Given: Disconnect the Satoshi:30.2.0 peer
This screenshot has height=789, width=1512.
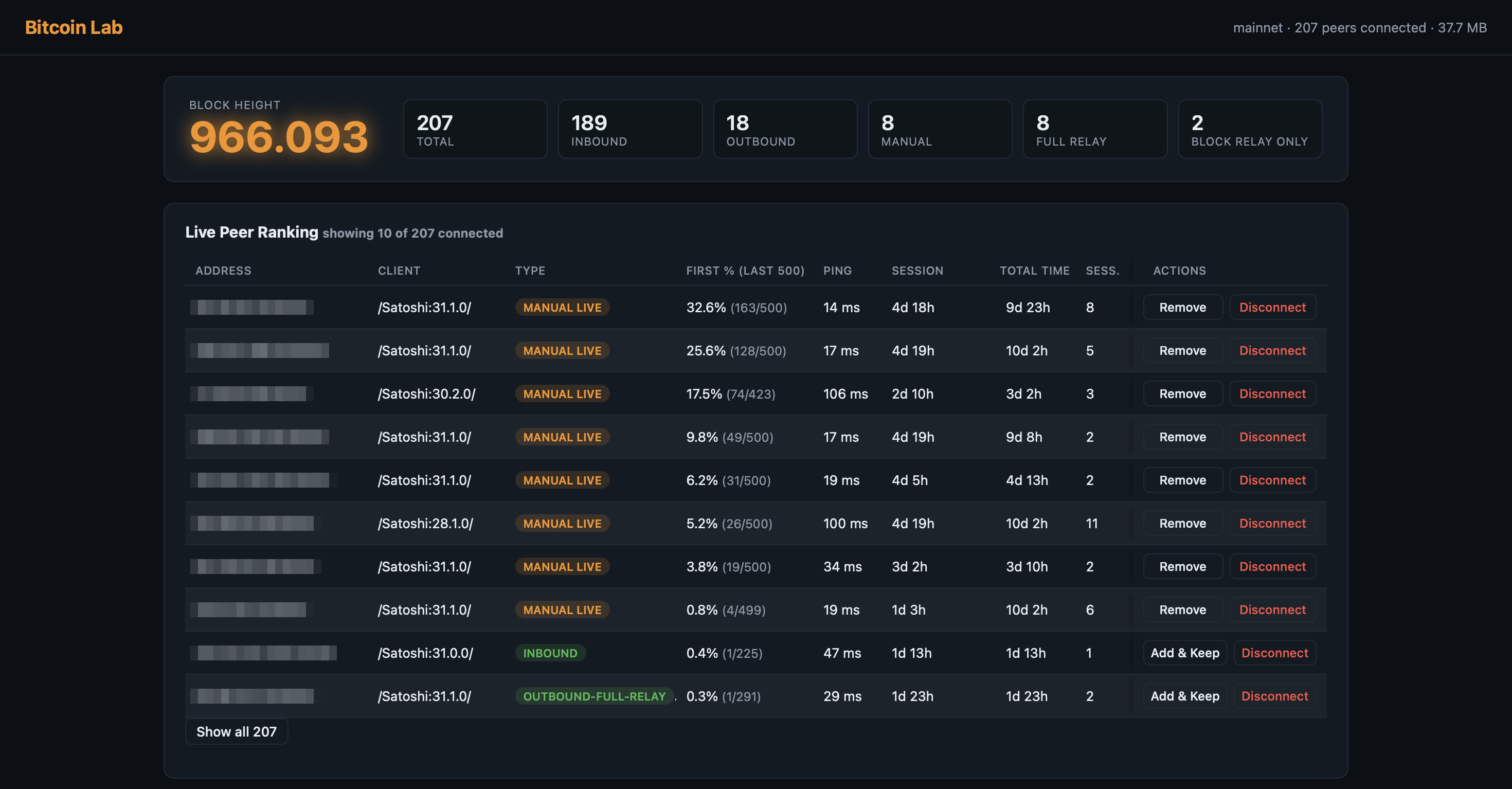Looking at the screenshot, I should coord(1272,393).
